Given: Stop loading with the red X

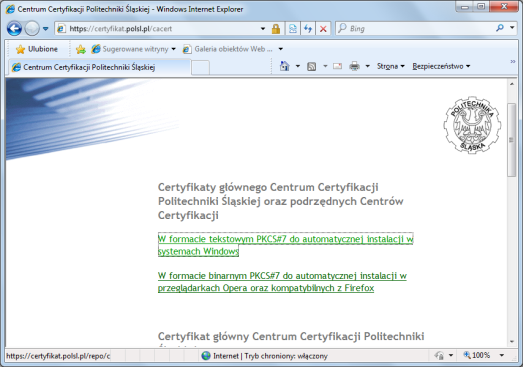Looking at the screenshot, I should coord(323,29).
